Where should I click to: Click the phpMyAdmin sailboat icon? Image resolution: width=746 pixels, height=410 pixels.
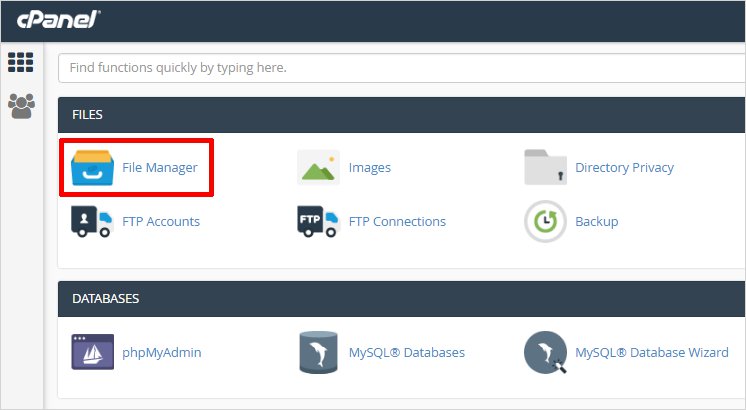(92, 352)
